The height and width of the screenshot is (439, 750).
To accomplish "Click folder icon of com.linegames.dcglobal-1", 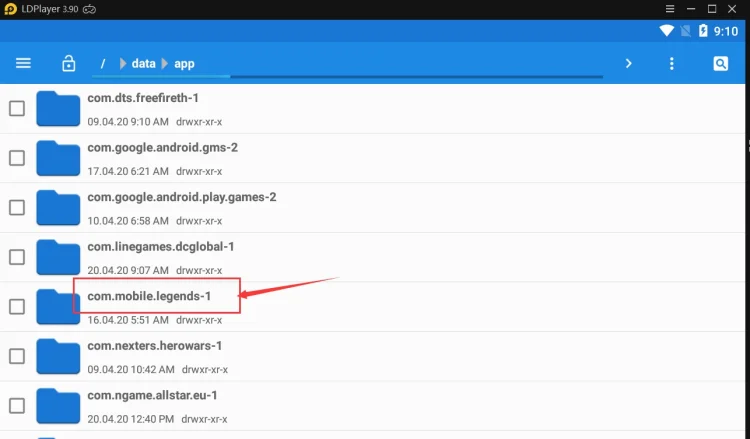I will click(58, 257).
